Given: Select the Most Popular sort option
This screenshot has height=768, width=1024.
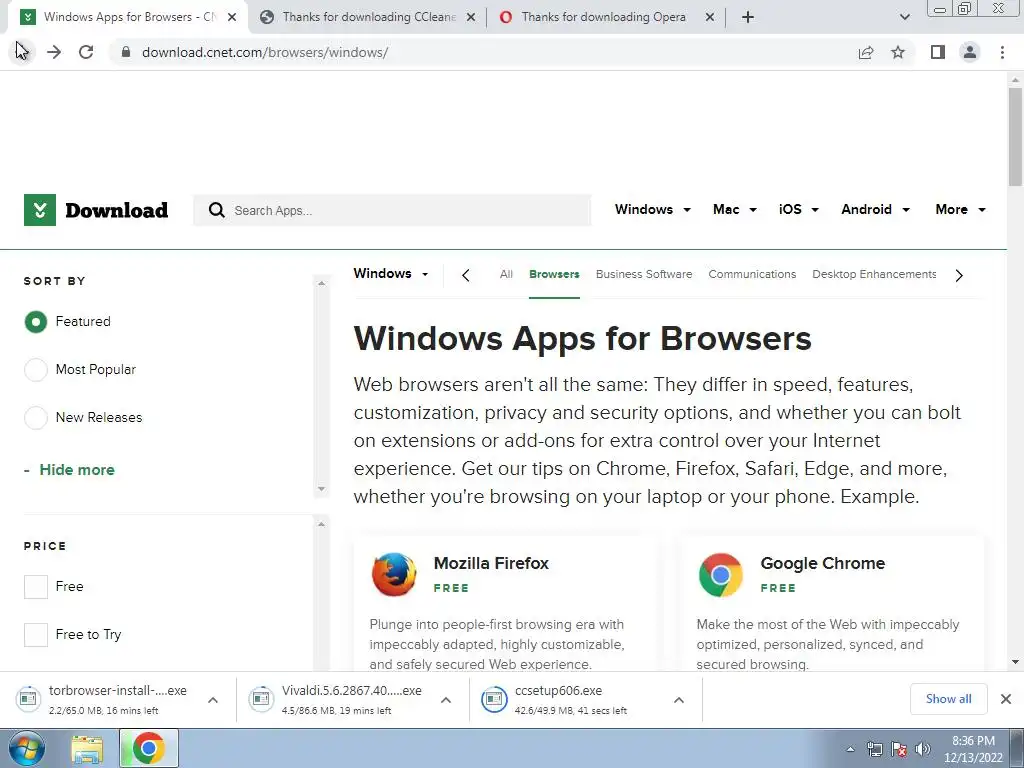Looking at the screenshot, I should coord(36,370).
